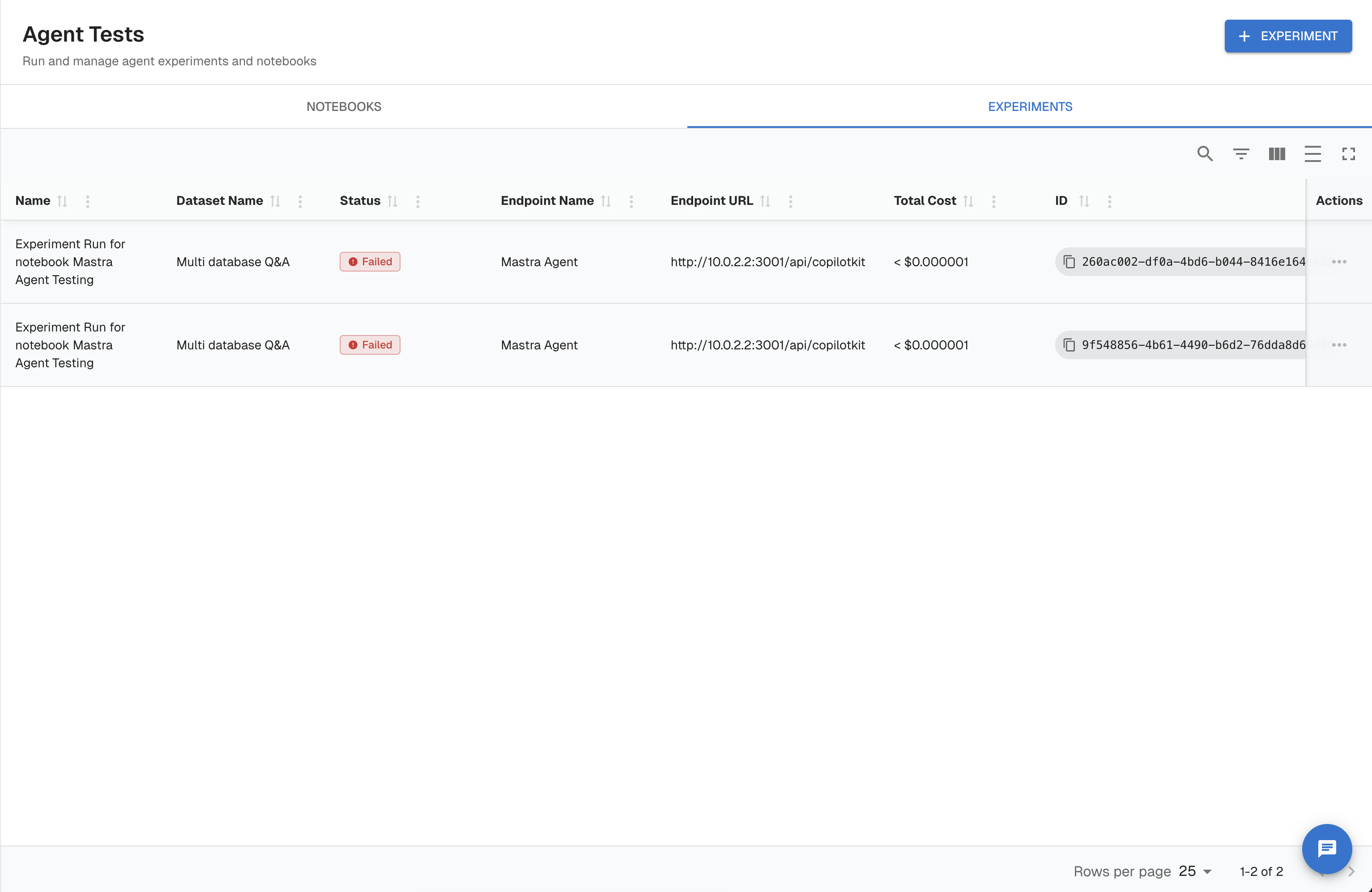This screenshot has height=892, width=1372.
Task: Sort by the ID column
Action: pos(1084,201)
